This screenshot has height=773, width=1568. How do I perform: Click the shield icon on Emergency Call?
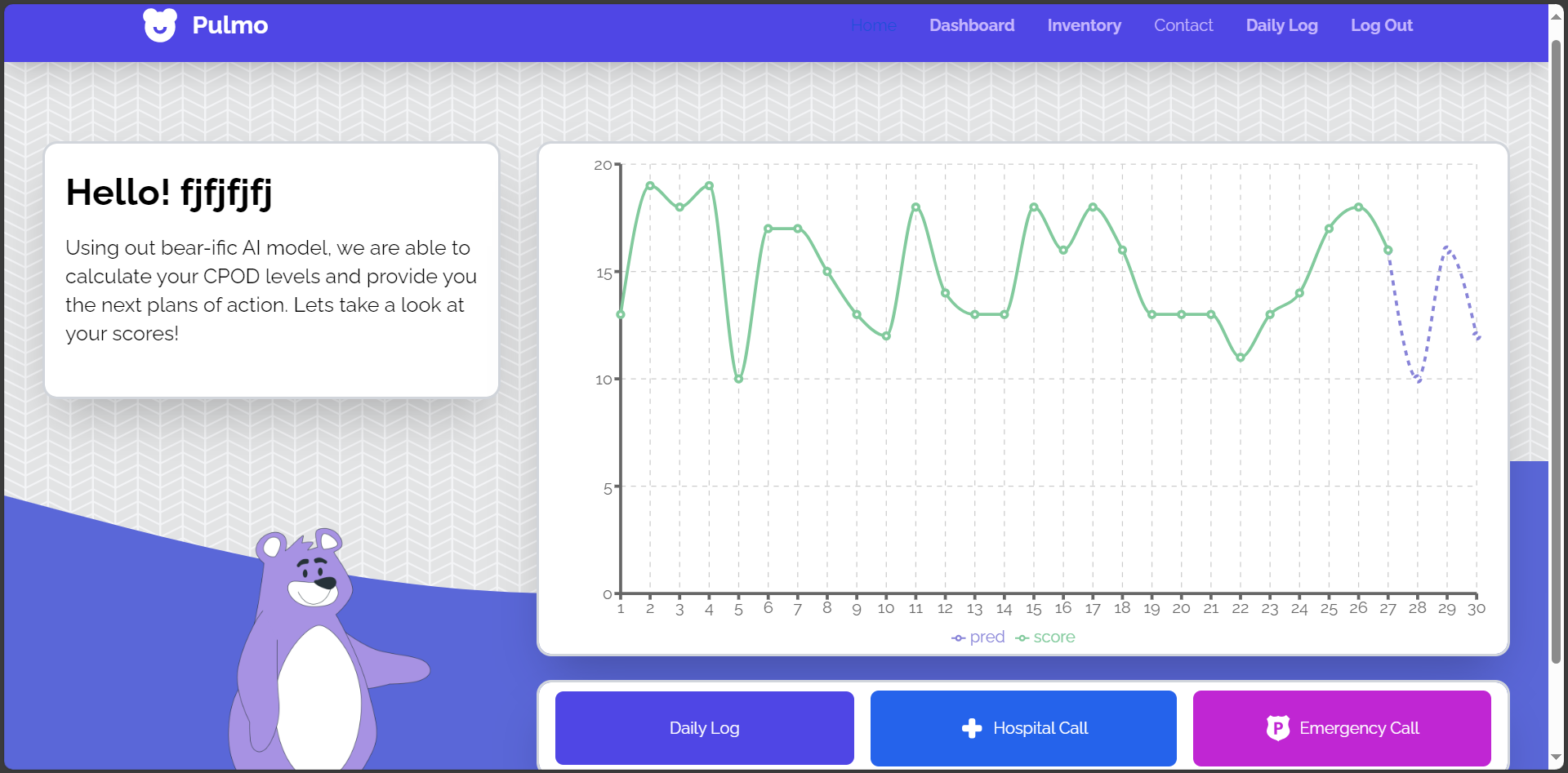coord(1276,727)
